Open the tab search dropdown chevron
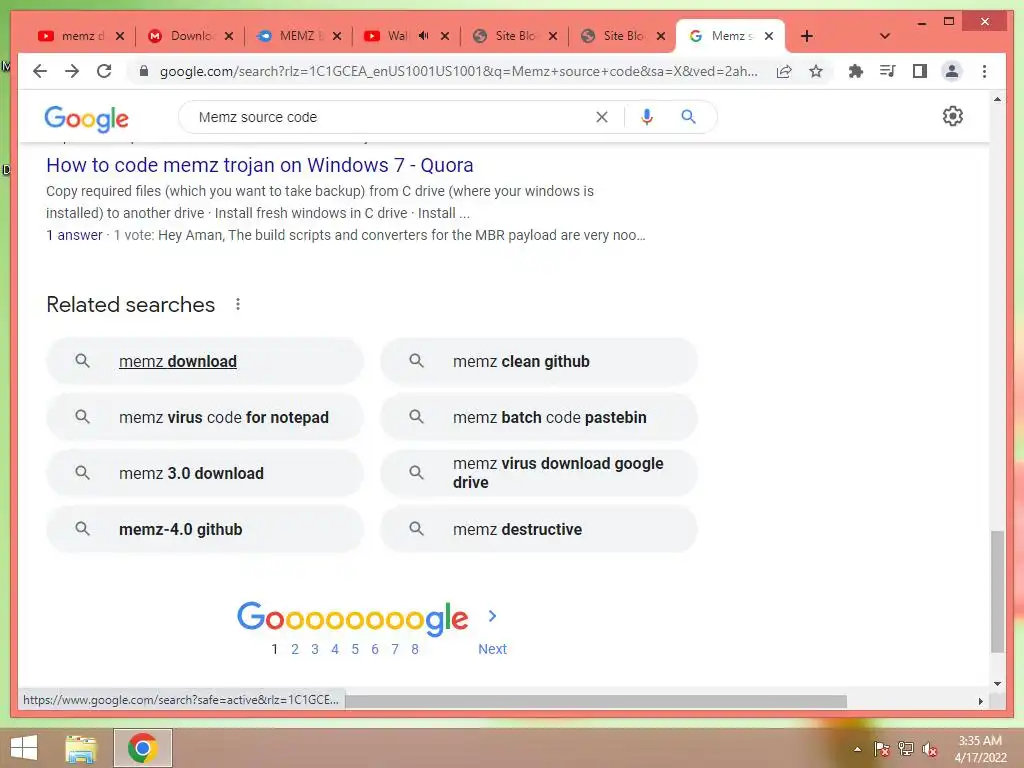This screenshot has width=1024, height=768. coord(885,36)
